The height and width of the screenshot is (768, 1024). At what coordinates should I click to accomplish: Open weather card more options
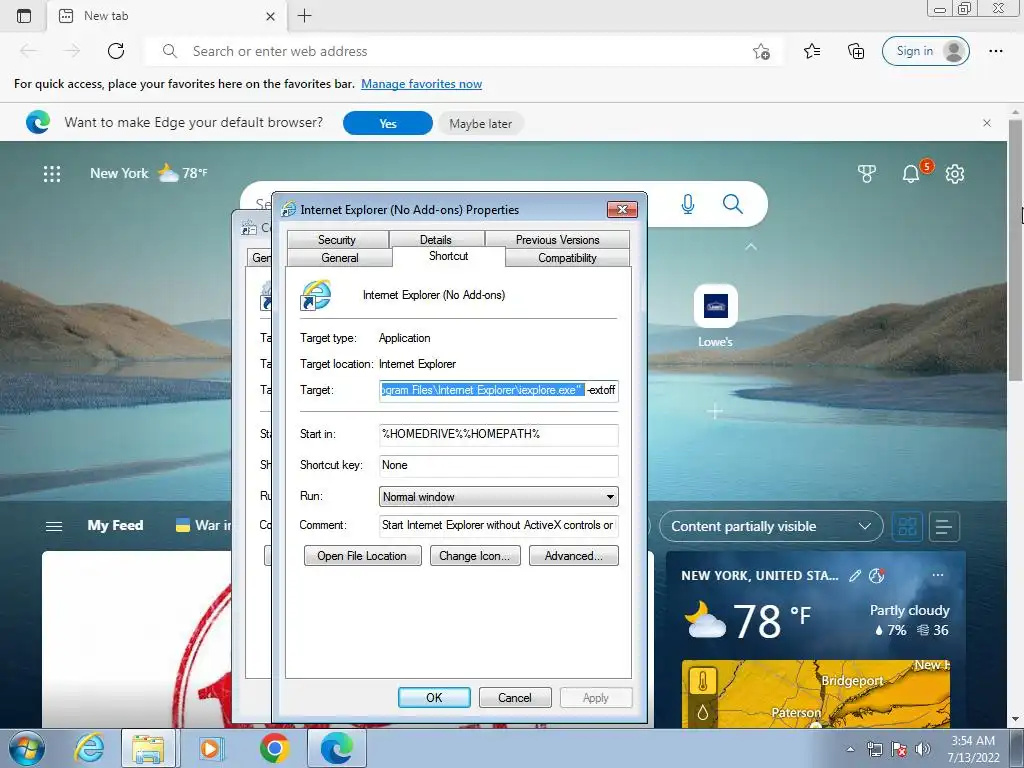[x=938, y=575]
